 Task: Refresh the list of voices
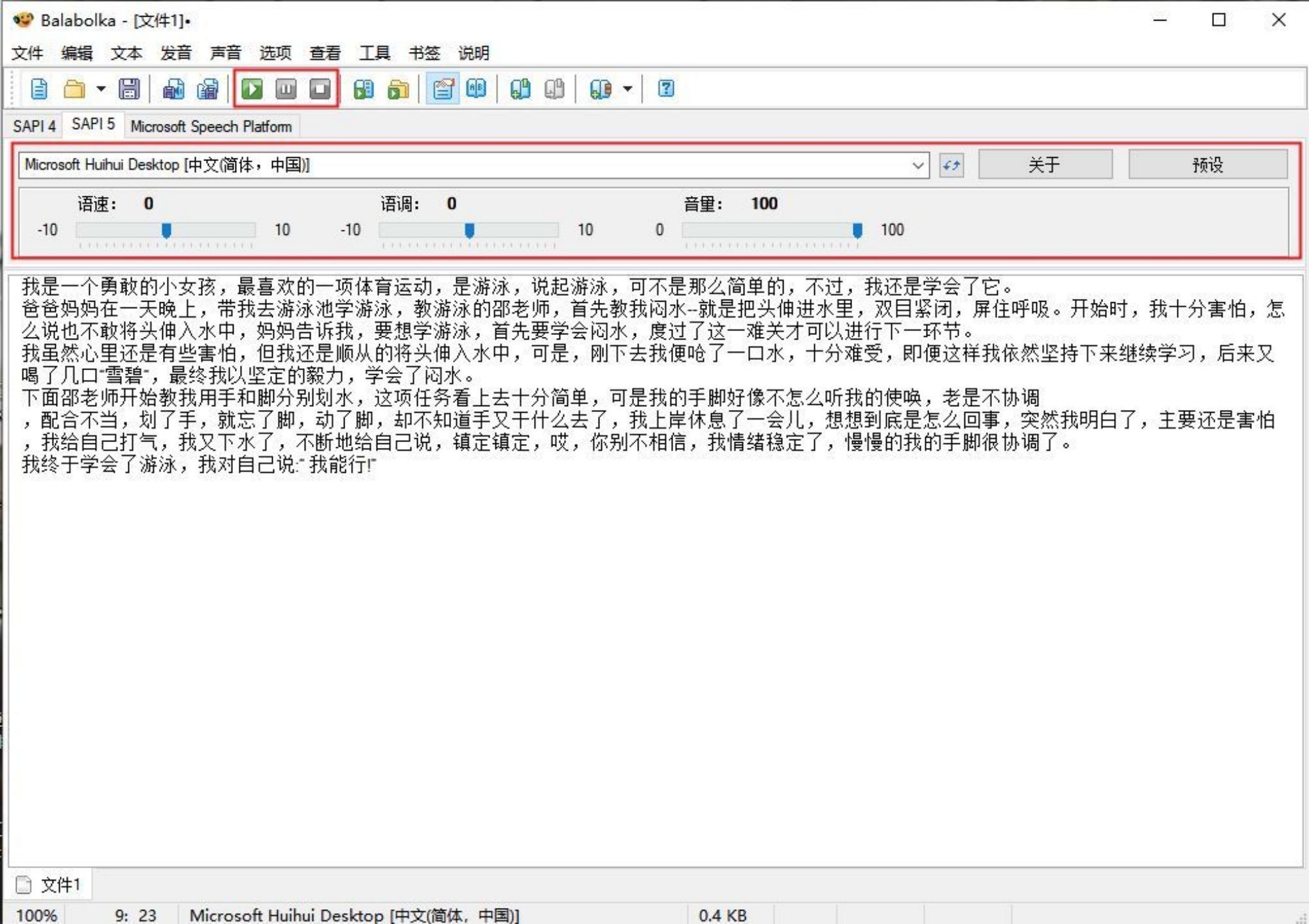[x=952, y=166]
